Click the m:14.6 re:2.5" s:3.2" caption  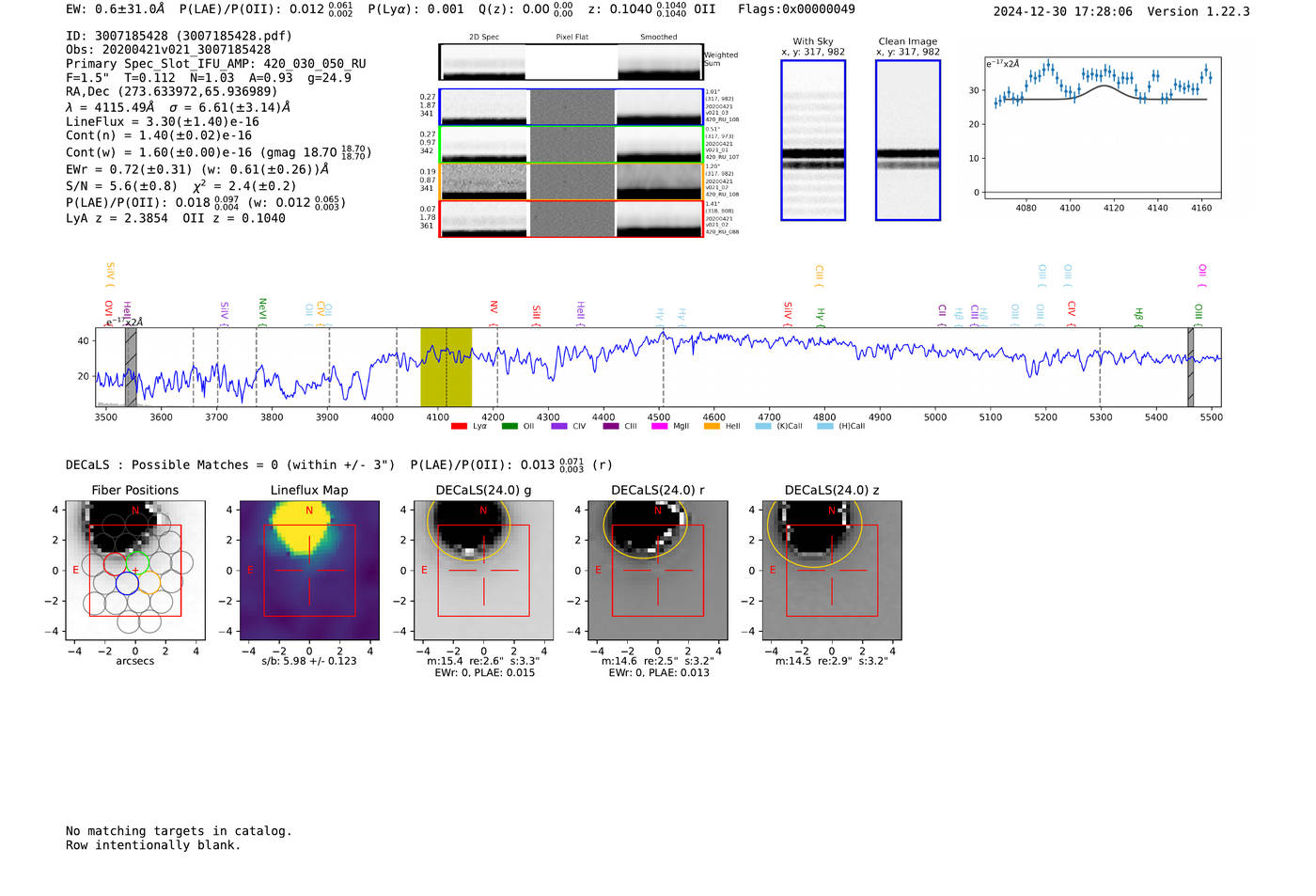pyautogui.click(x=657, y=661)
